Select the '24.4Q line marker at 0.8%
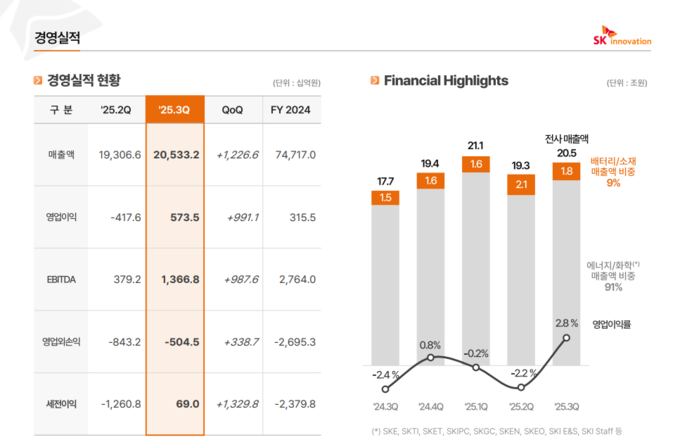Image resolution: width=680 pixels, height=447 pixels. tap(430, 357)
